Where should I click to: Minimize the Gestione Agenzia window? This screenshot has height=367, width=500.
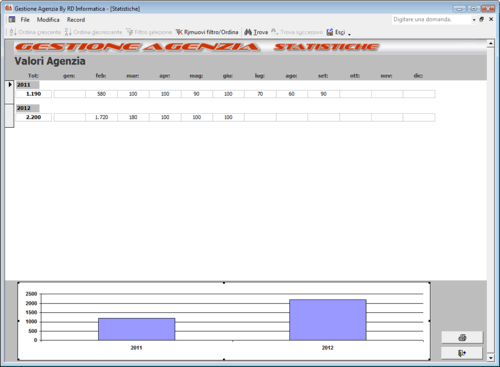tap(459, 9)
